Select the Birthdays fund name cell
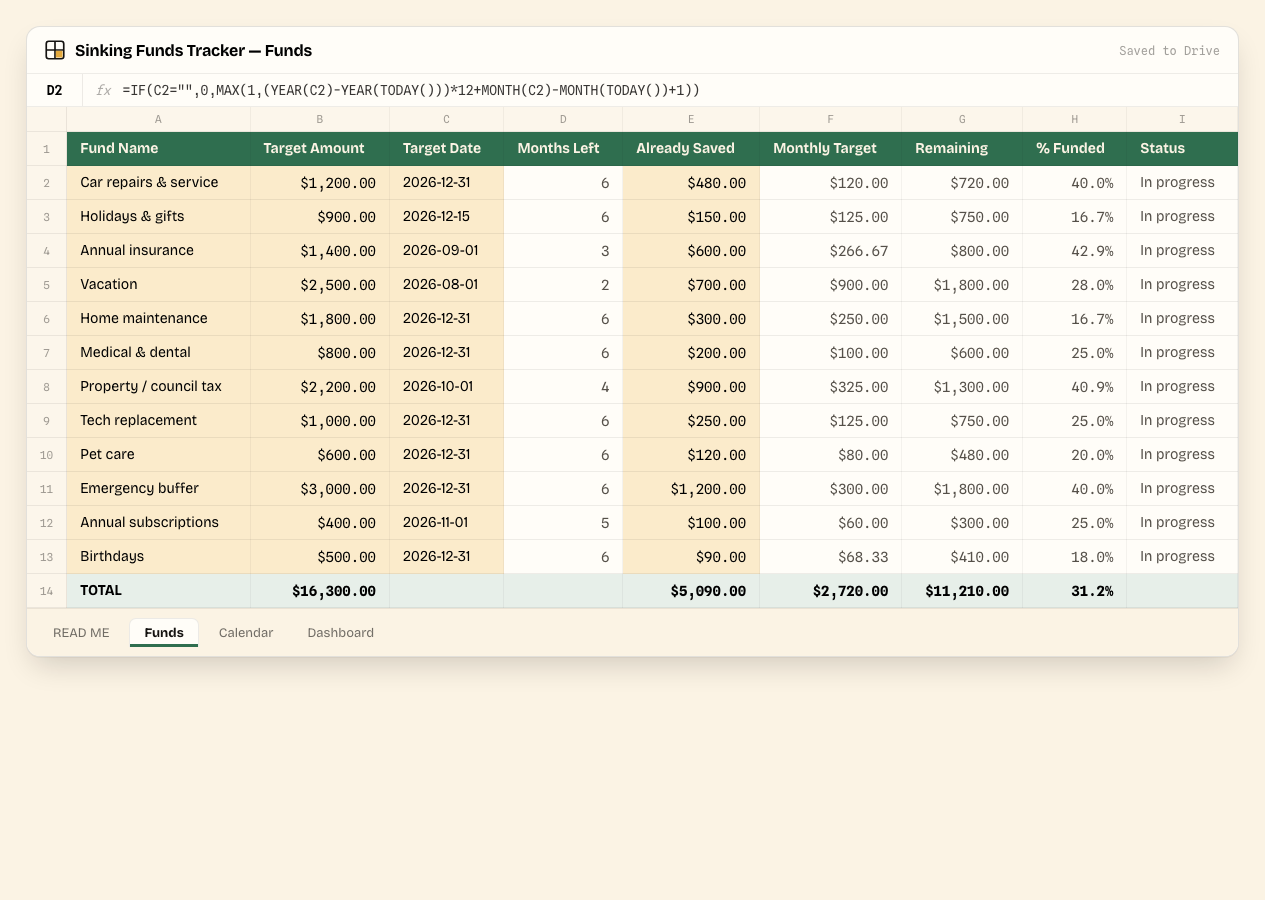Viewport: 1265px width, 900px height. click(x=158, y=557)
